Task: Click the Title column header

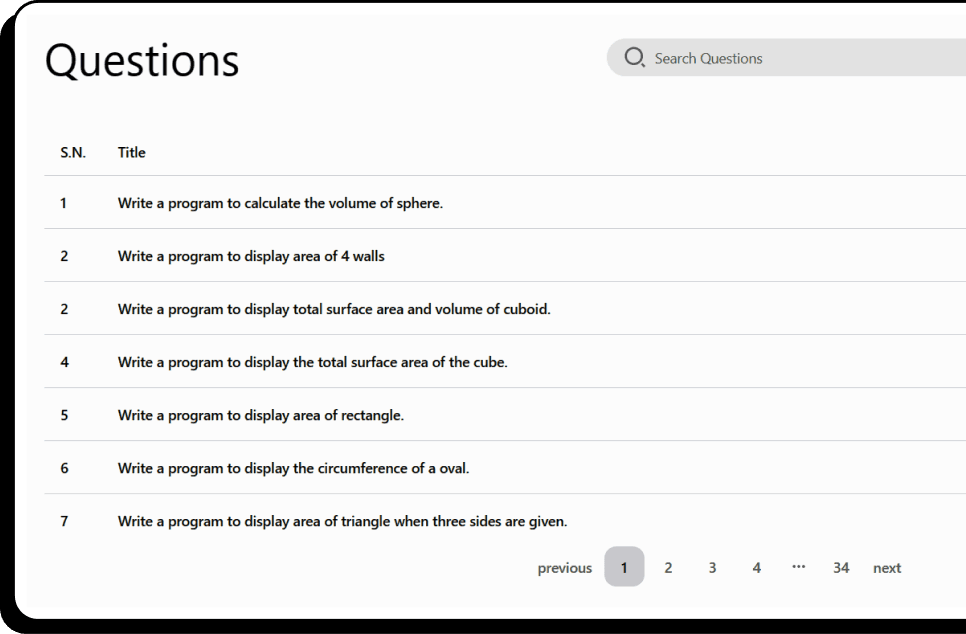Action: [131, 152]
